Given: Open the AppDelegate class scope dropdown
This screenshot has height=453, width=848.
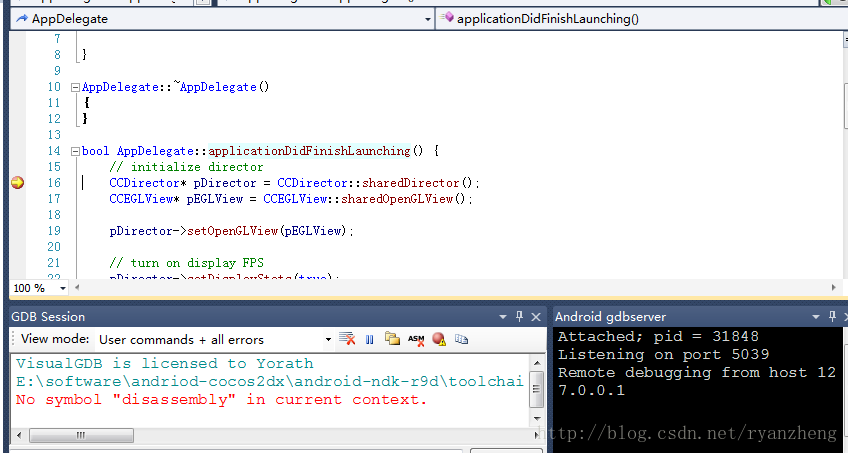Looking at the screenshot, I should (428, 19).
